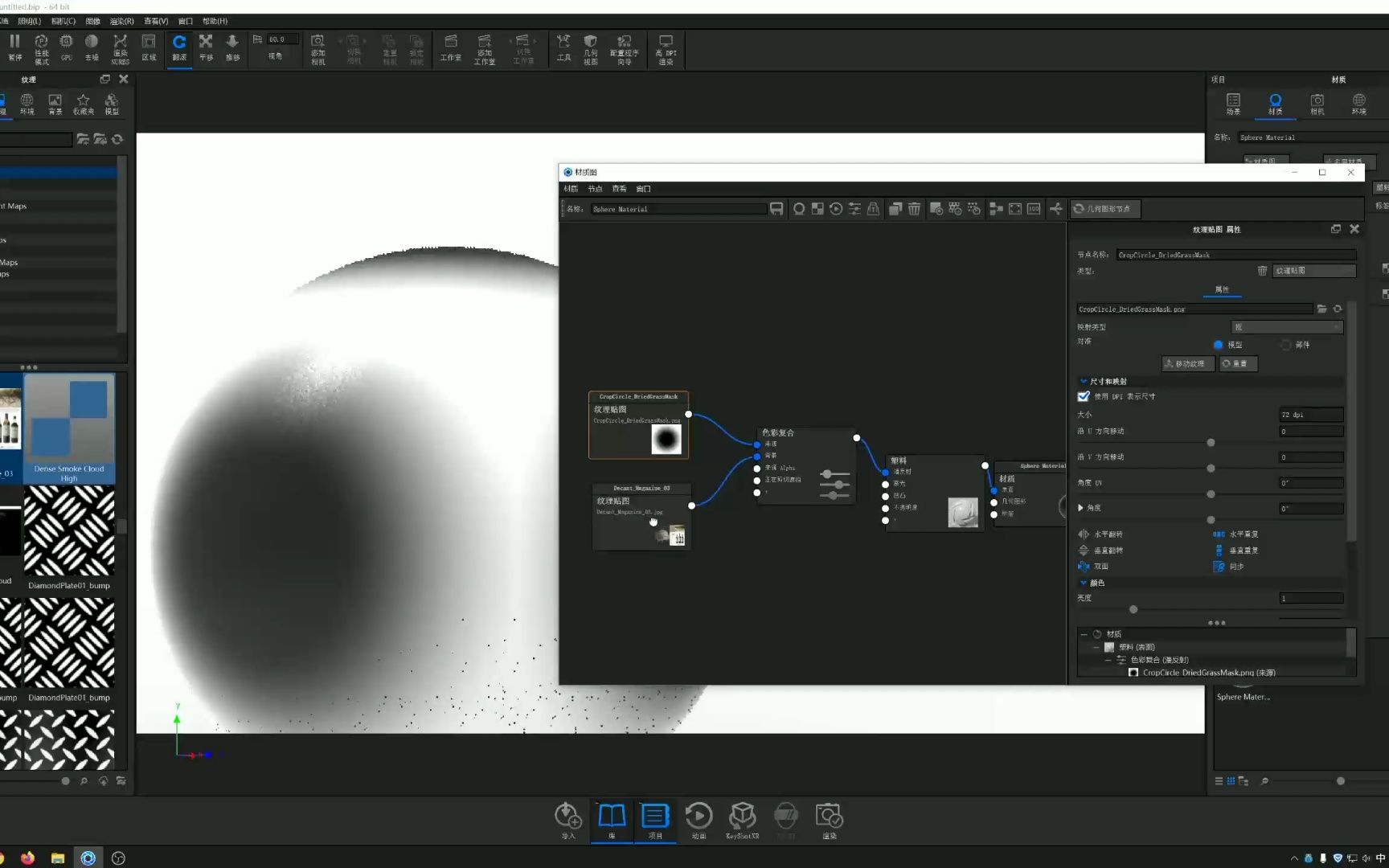Click the geometry node (几何图形节点) button
The width and height of the screenshot is (1389, 868).
pos(1104,209)
